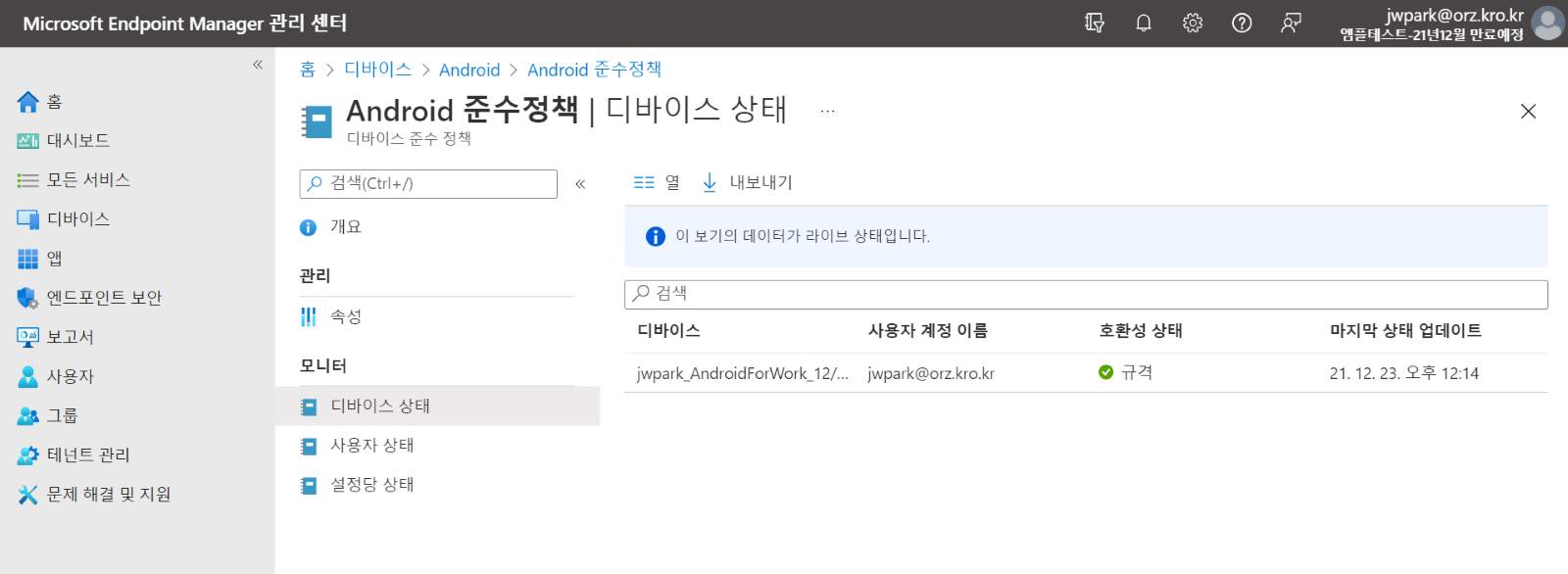Image resolution: width=1568 pixels, height=574 pixels.
Task: Click the 대시보드 chart icon
Action: click(x=27, y=141)
